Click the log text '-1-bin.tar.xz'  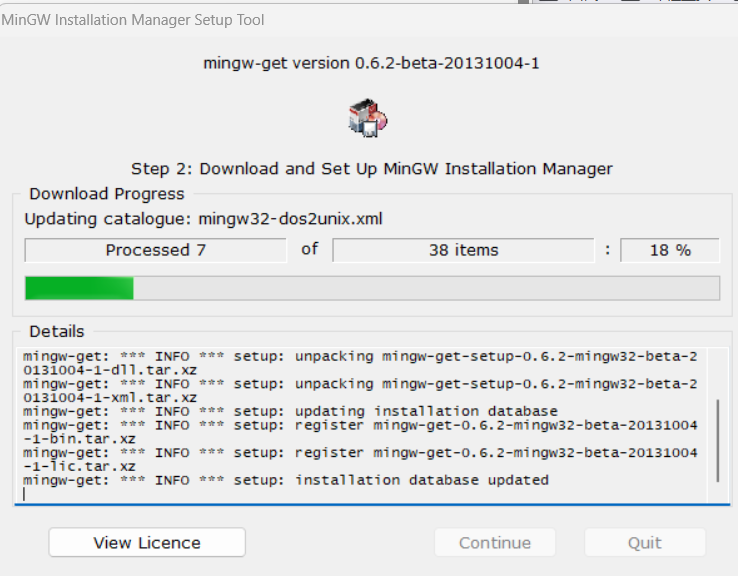[x=79, y=439]
